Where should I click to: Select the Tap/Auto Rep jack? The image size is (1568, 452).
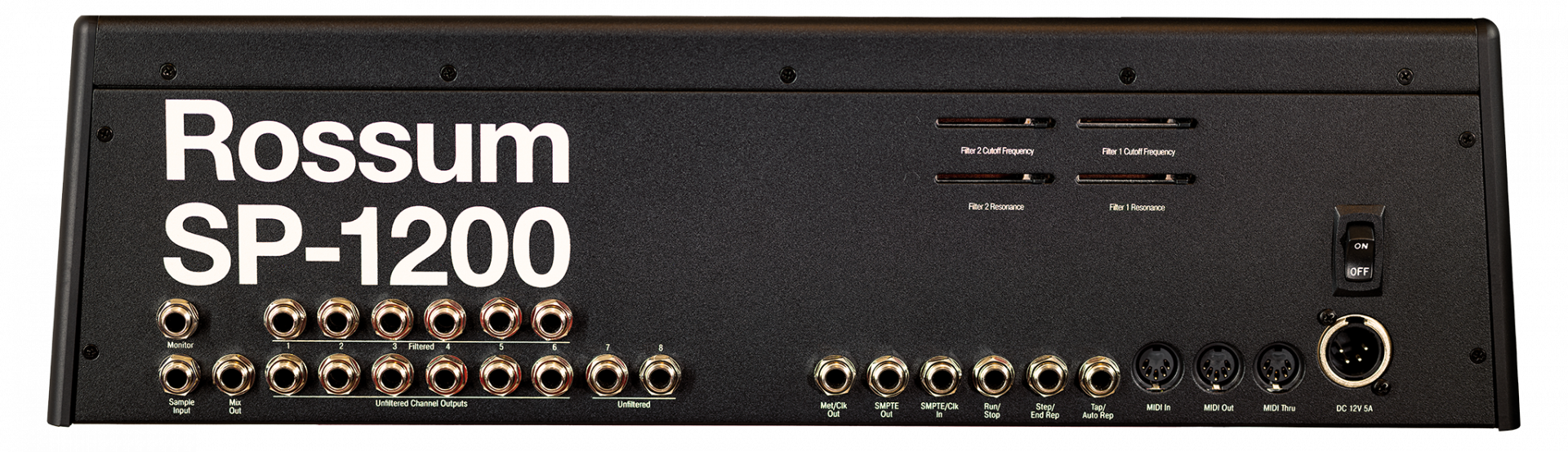tap(1098, 376)
